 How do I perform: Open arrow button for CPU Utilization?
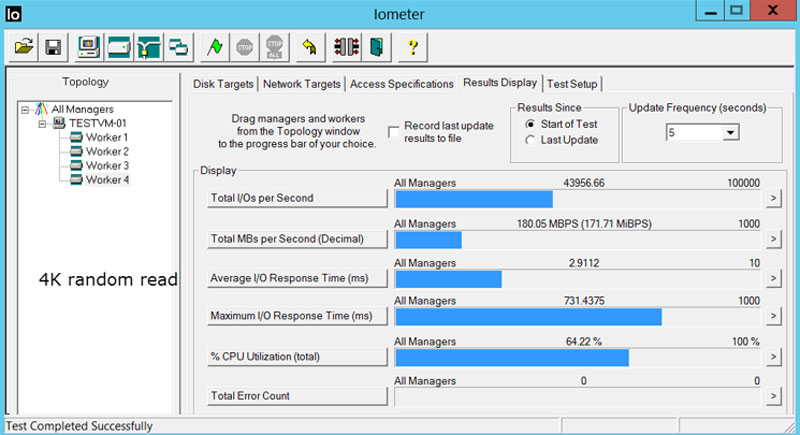pyautogui.click(x=773, y=356)
